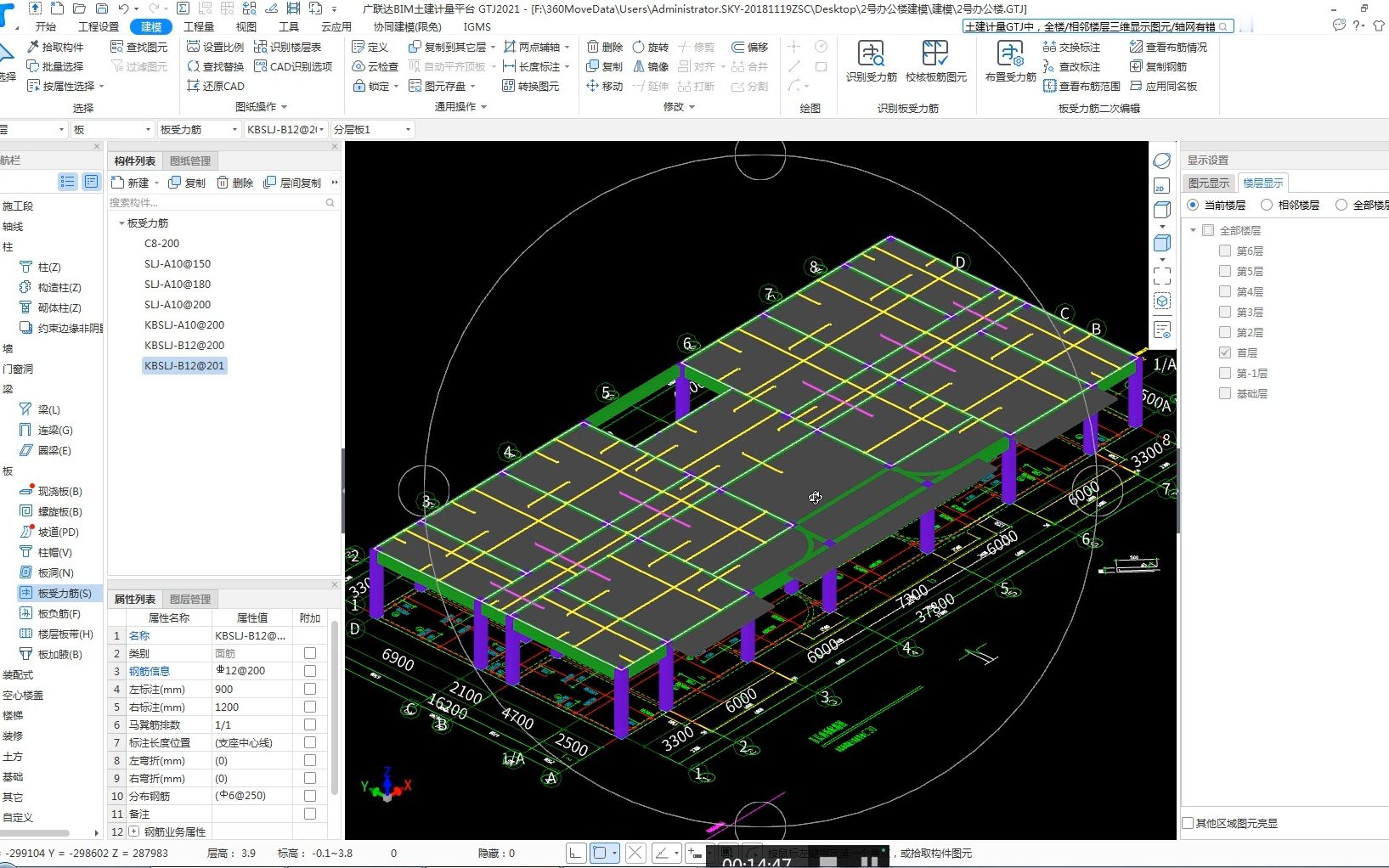Check the 第6层 checkbox
Screen dimensions: 1389x868
(x=1225, y=251)
